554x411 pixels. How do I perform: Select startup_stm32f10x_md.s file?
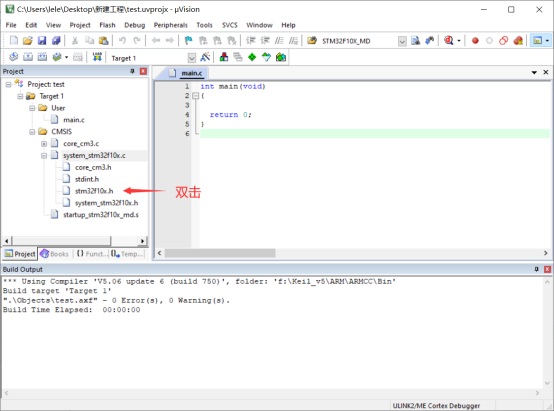click(x=101, y=215)
